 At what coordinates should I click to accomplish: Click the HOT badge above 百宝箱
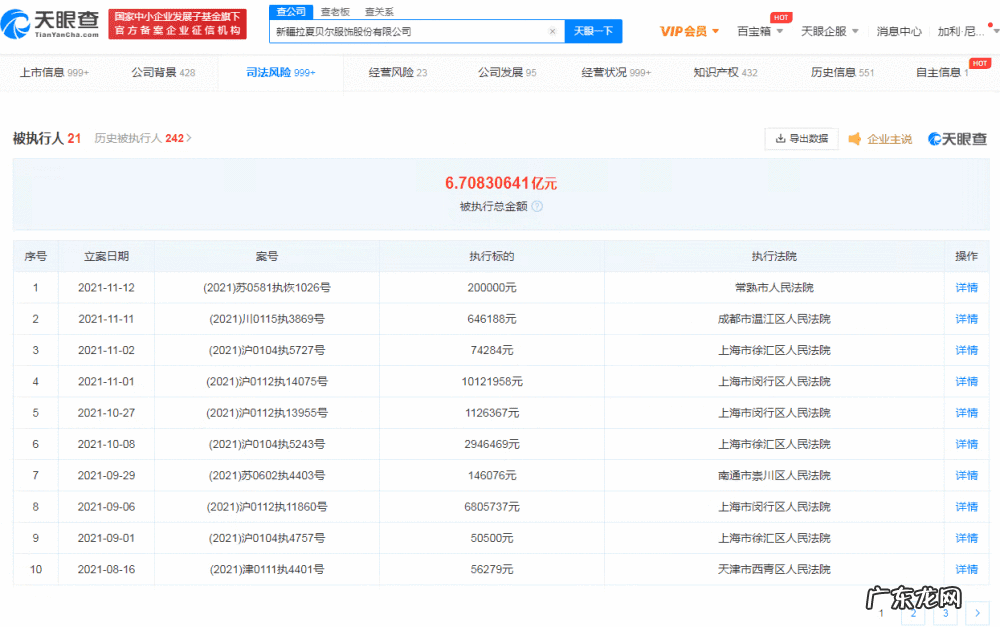coord(781,17)
